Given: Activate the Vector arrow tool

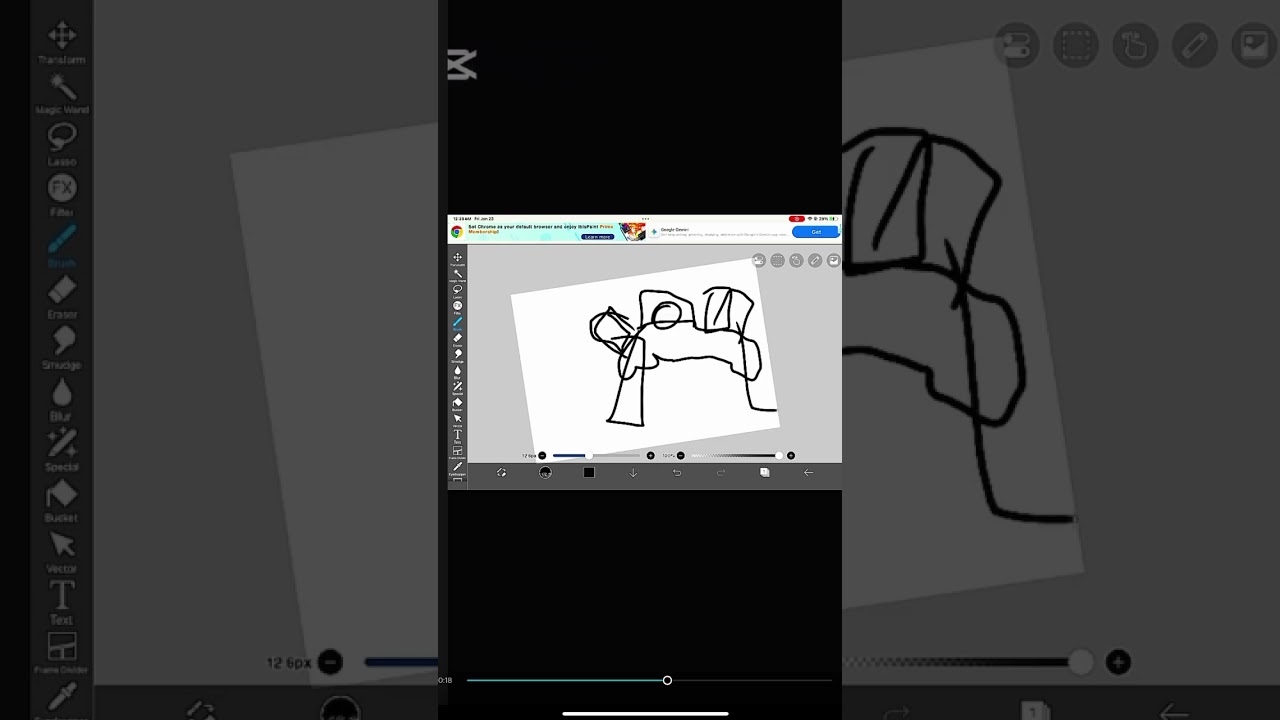Looking at the screenshot, I should 458,418.
